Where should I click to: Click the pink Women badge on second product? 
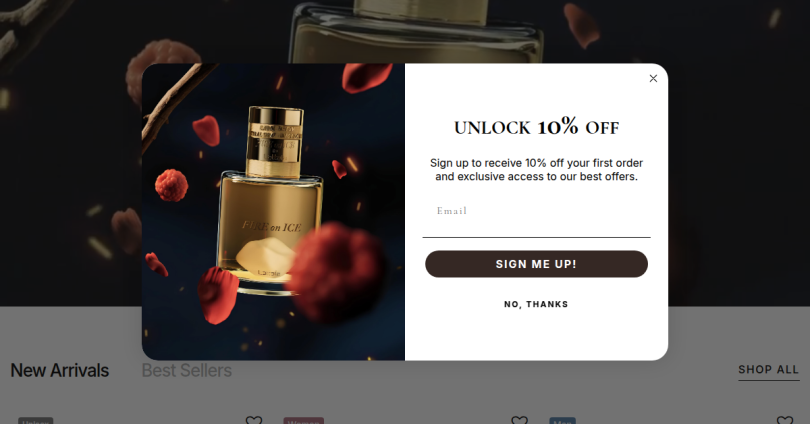[x=304, y=421]
